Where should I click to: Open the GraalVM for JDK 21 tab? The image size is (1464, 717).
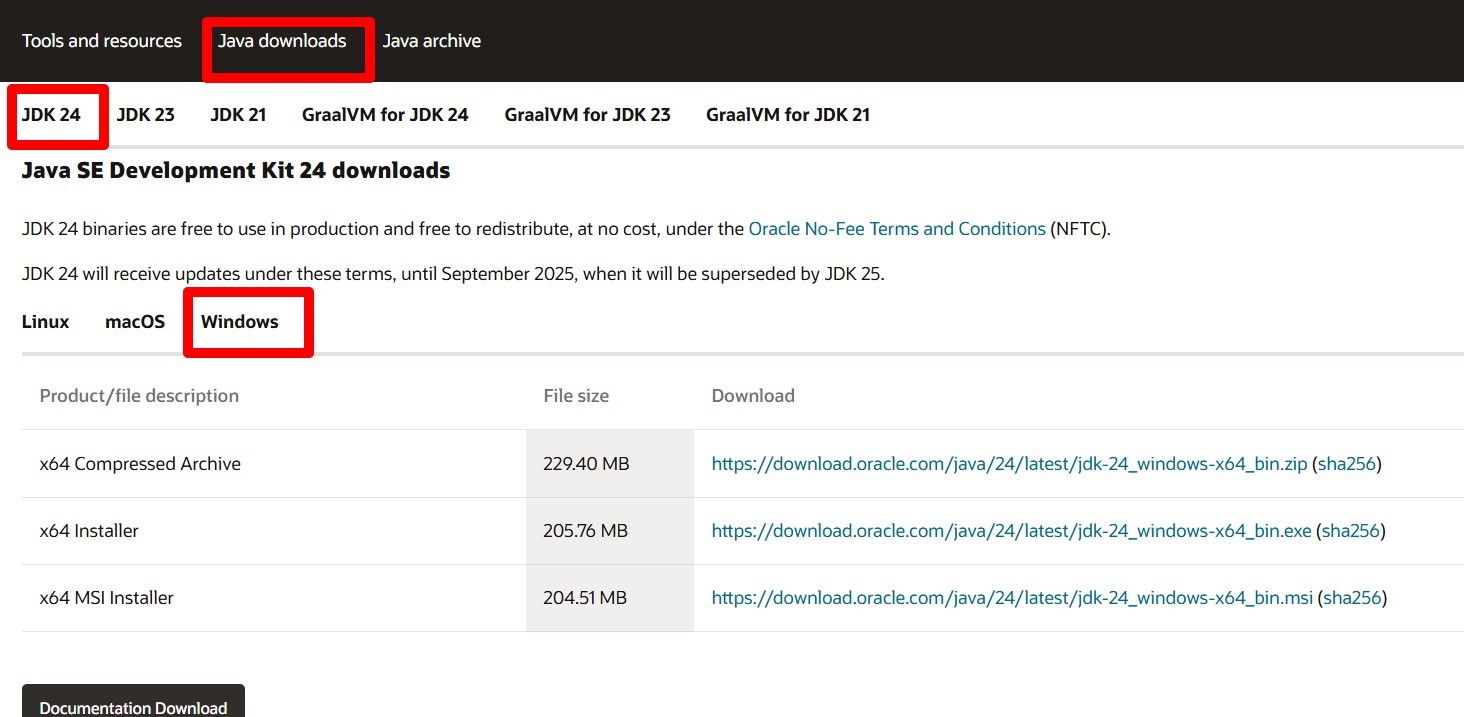click(x=788, y=115)
